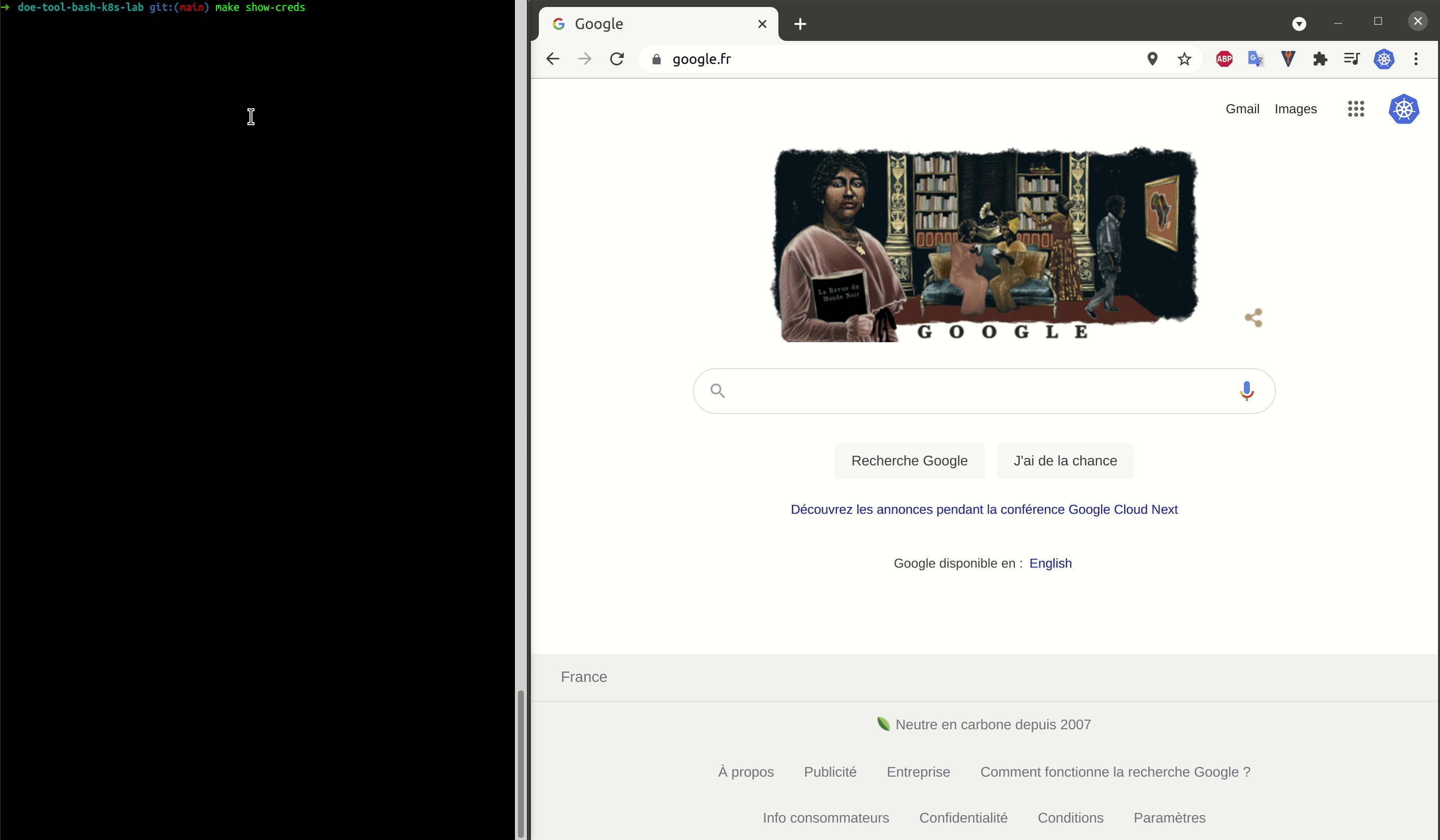The image size is (1440, 840).
Task: Click the bookmark star icon
Action: tap(1183, 59)
